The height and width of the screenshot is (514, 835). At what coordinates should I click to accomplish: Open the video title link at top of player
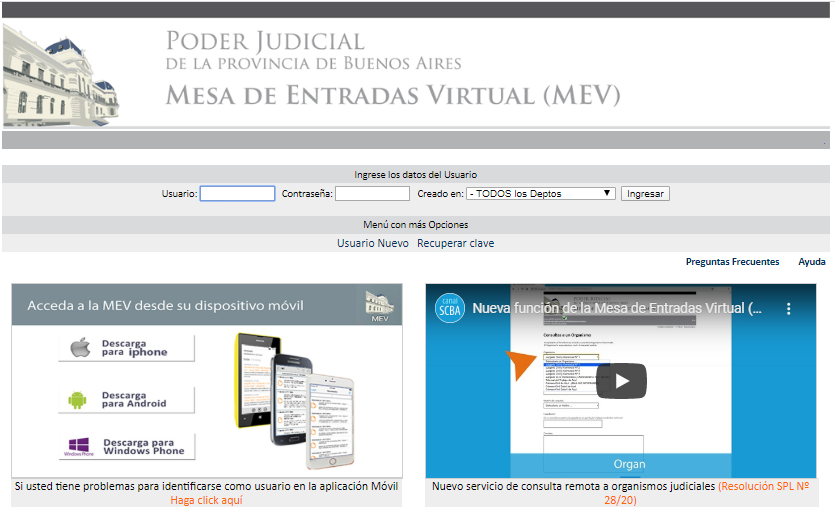coord(616,309)
